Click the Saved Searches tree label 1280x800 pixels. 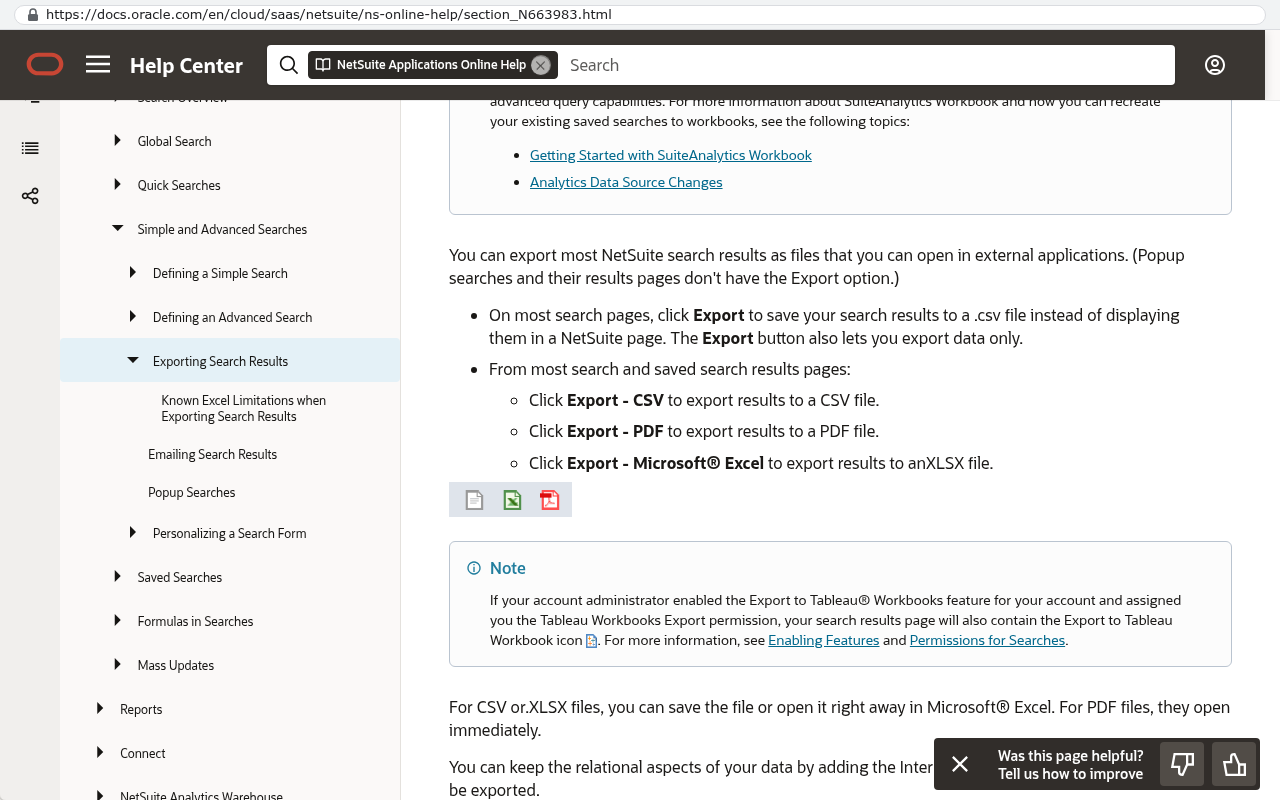pyautogui.click(x=180, y=577)
